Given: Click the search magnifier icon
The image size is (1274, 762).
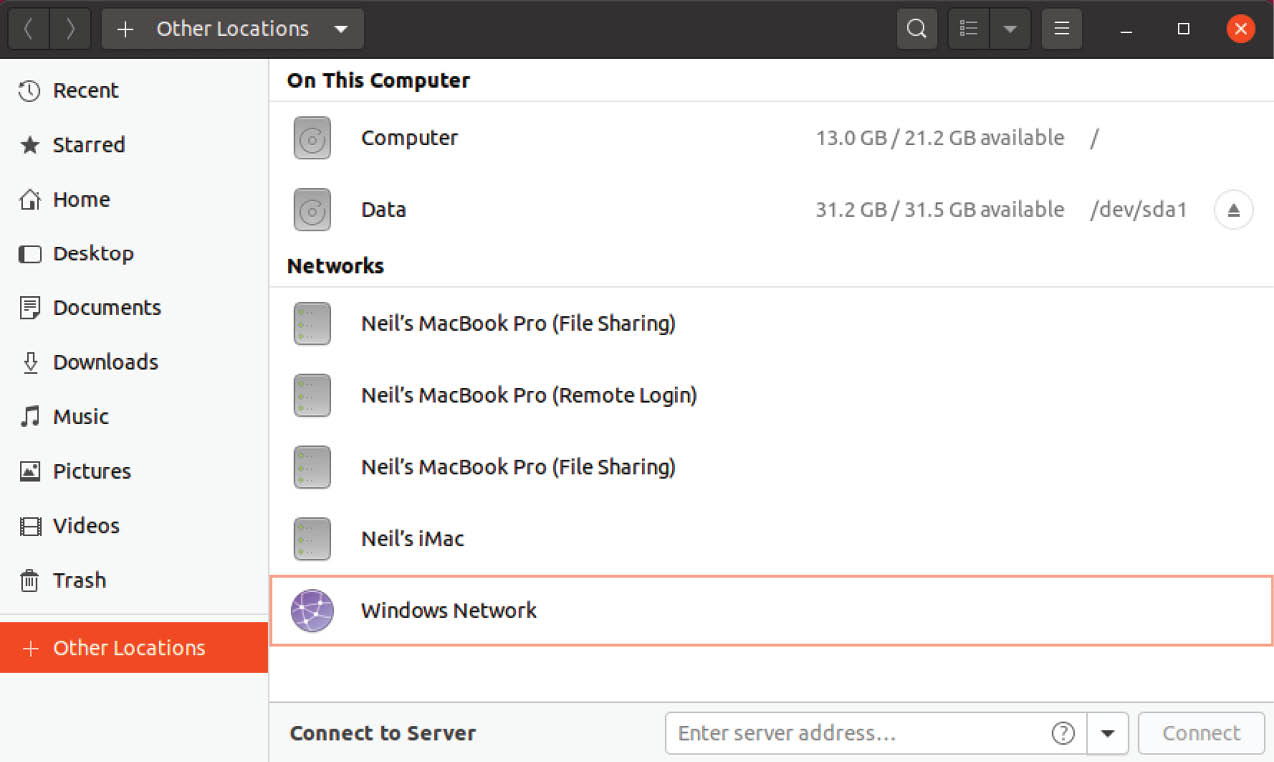Looking at the screenshot, I should coord(916,29).
